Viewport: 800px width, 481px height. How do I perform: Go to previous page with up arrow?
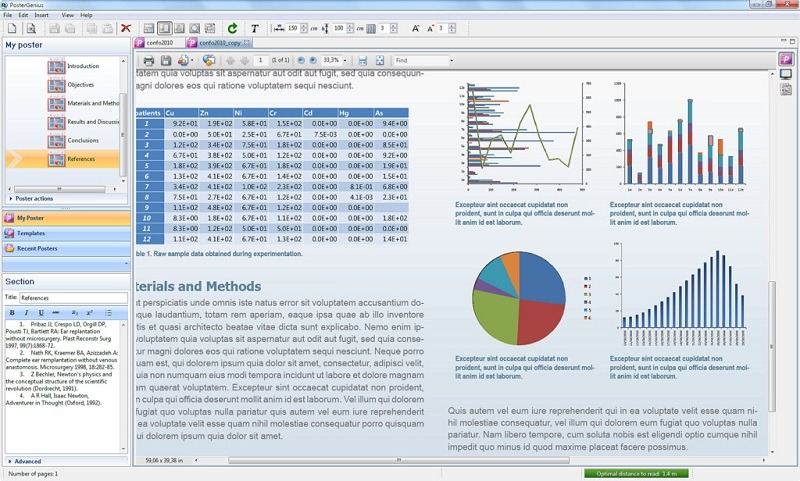[230, 61]
